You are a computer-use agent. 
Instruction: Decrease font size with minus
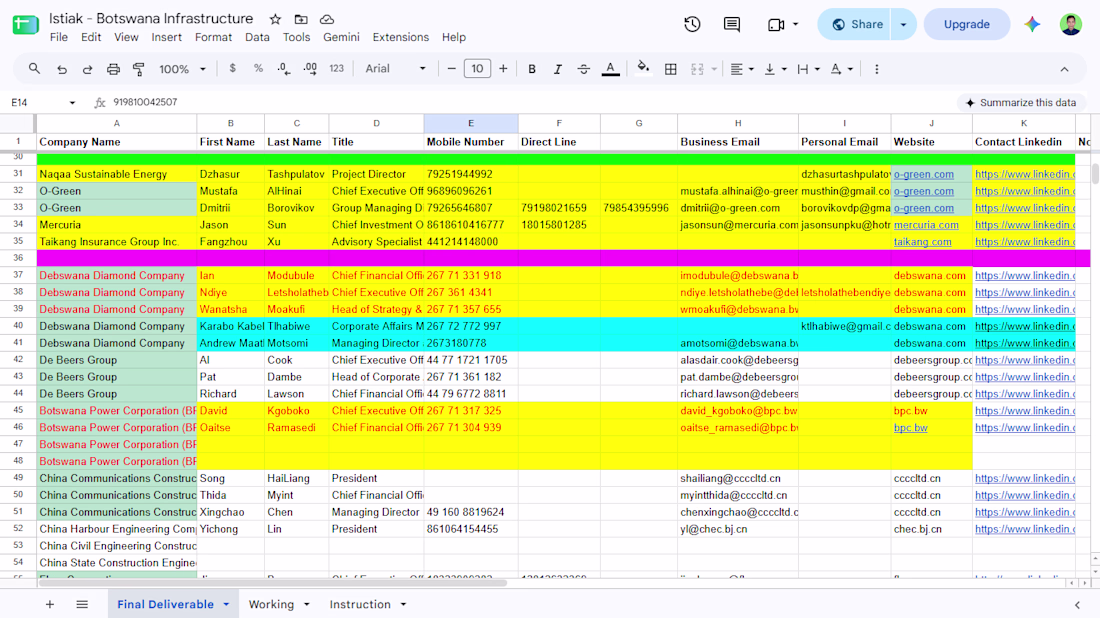coord(451,69)
